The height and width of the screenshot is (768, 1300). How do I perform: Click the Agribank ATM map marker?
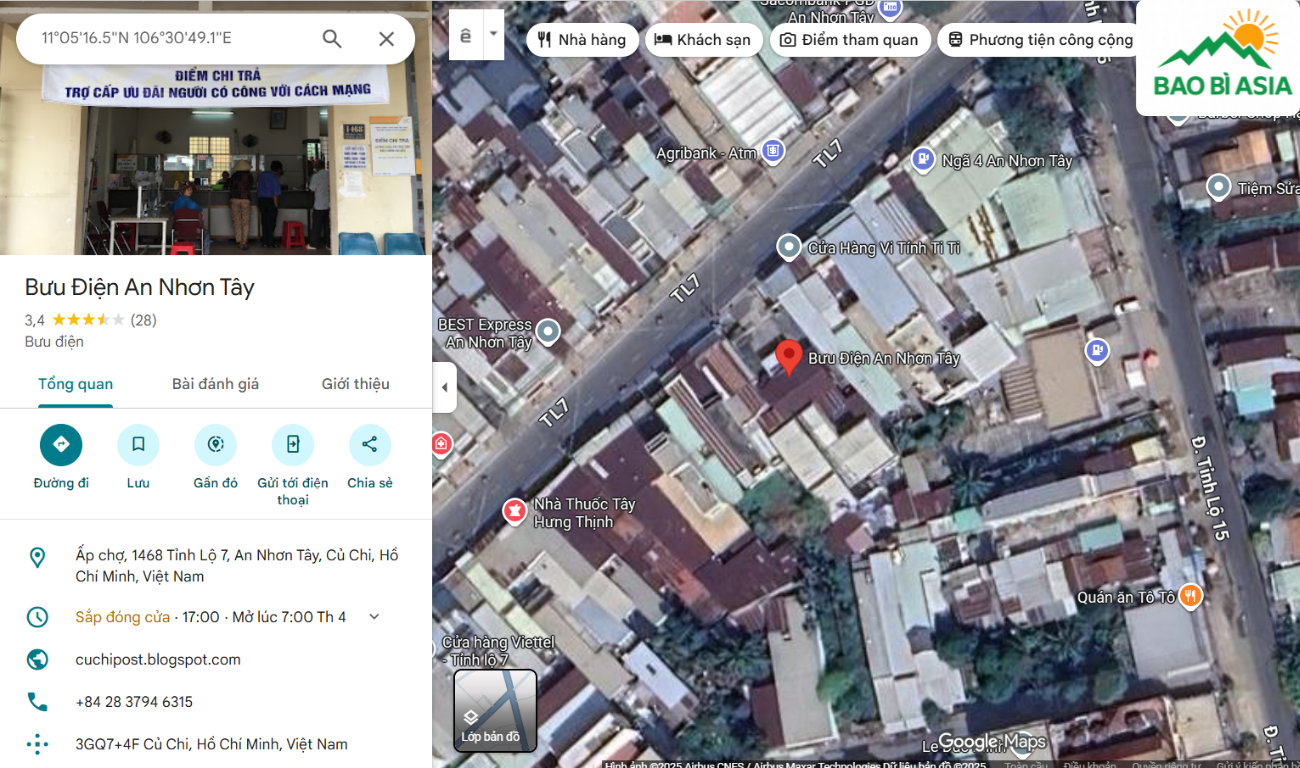pos(772,152)
